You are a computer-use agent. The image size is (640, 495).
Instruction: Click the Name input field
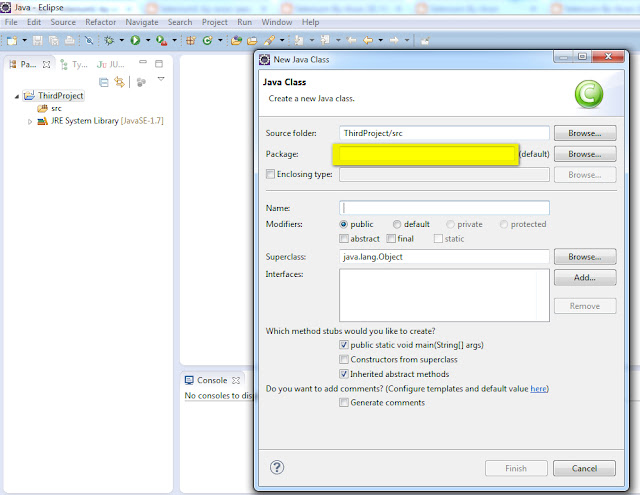pos(444,208)
